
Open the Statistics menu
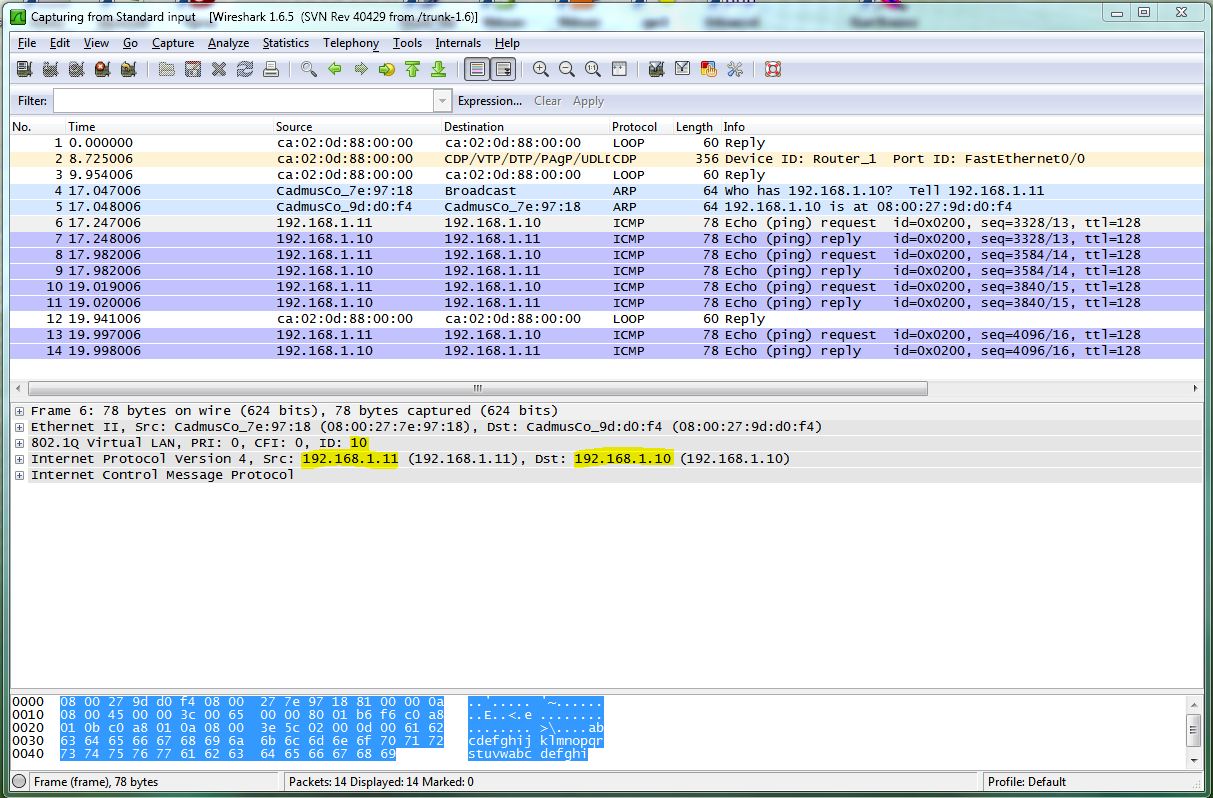[x=286, y=43]
